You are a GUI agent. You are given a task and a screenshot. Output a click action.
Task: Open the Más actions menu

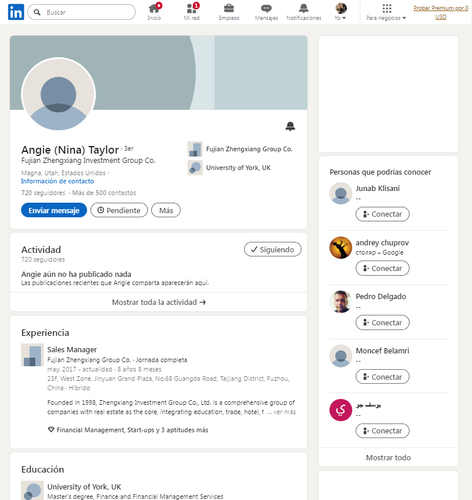pos(166,210)
